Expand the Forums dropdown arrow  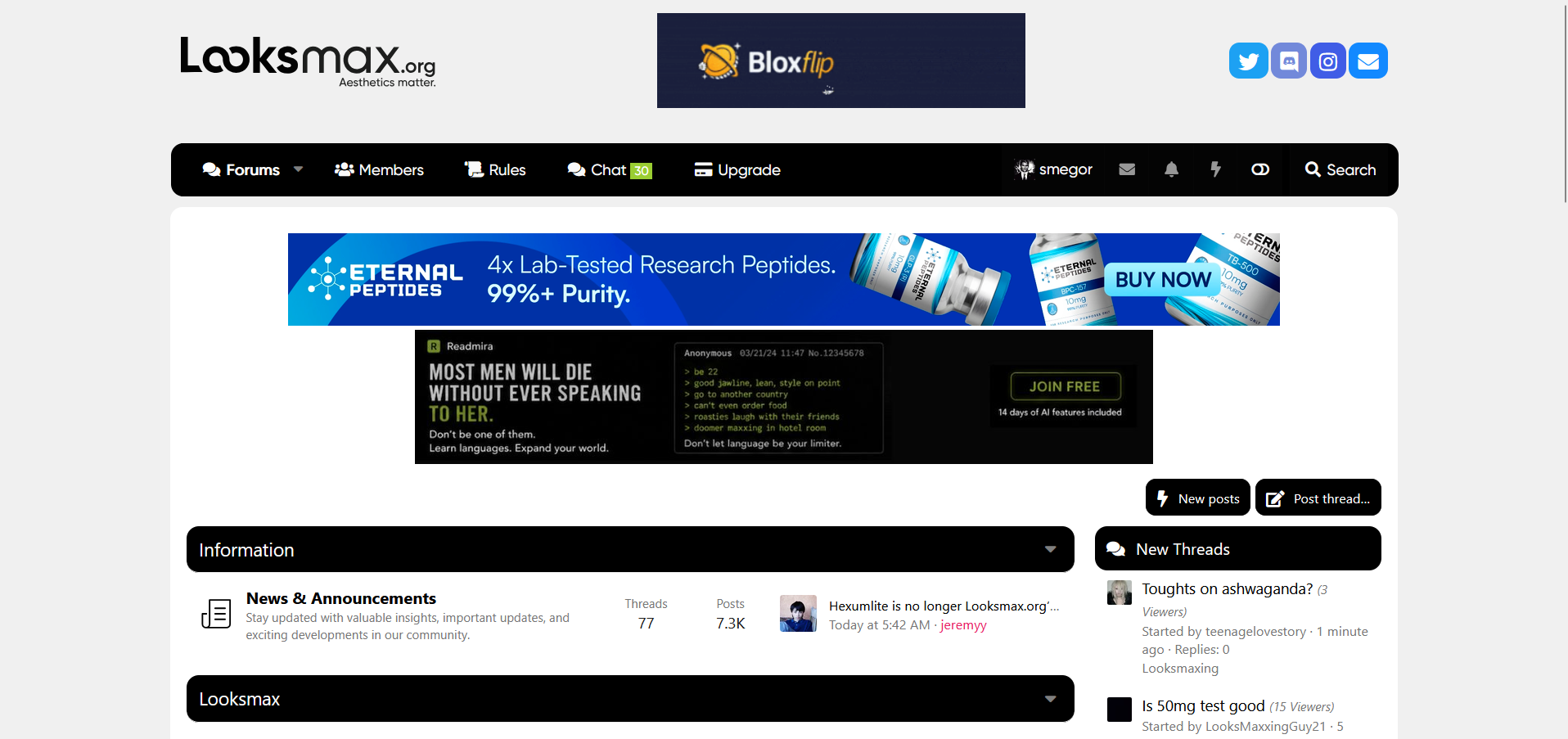[299, 169]
